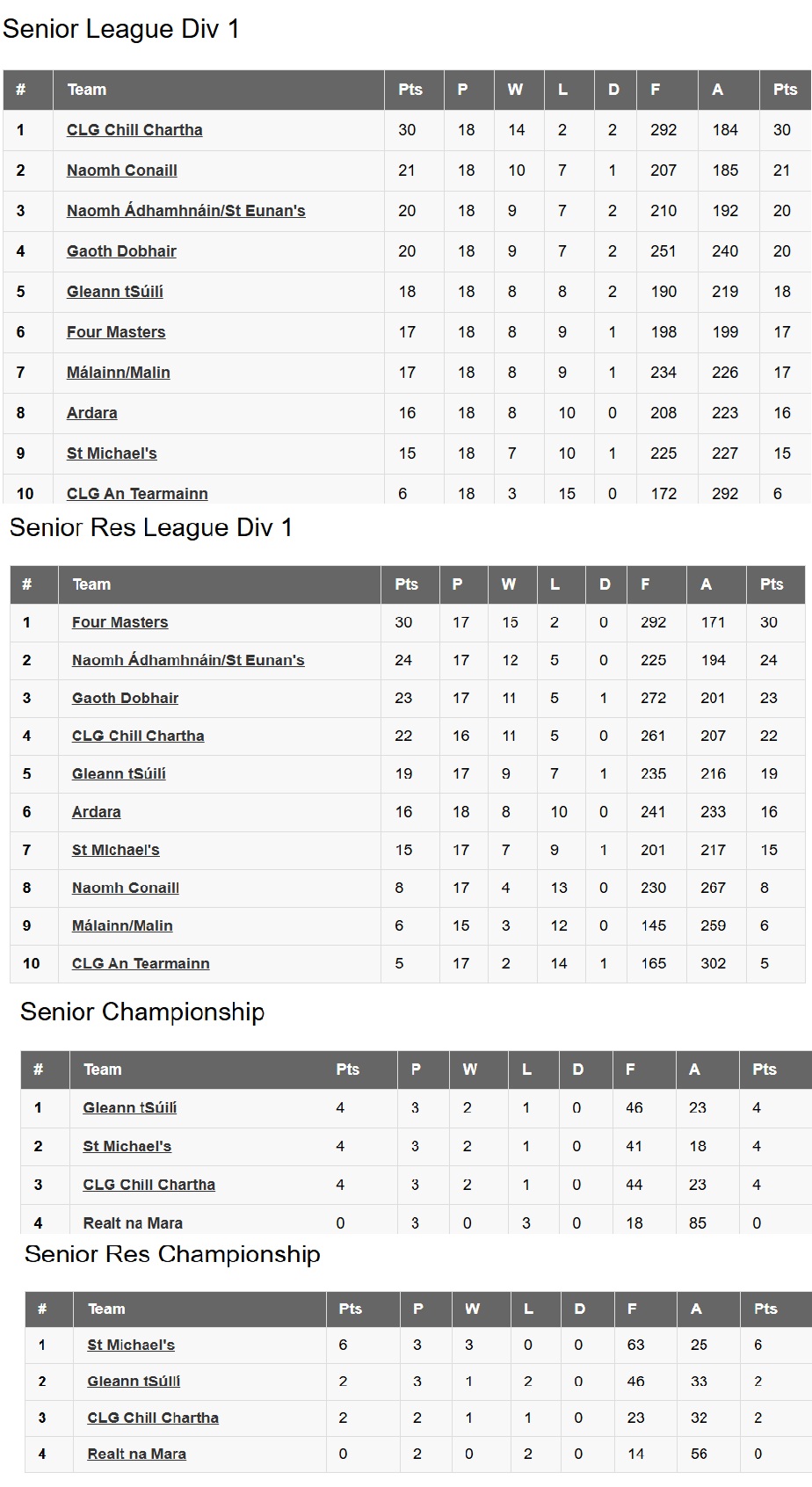Click Naomh Ádhamhnáin/St Eunan's in Senior Res League
The image size is (812, 1487).
(x=188, y=660)
